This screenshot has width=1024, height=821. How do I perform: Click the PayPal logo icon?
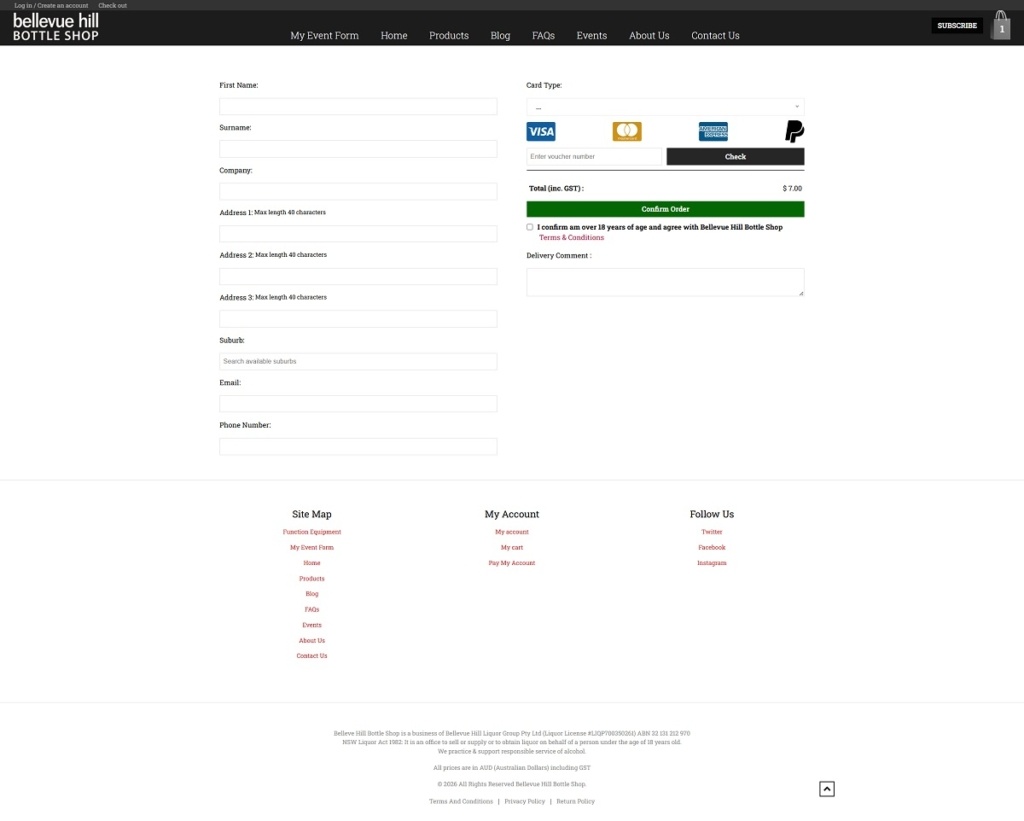794,132
